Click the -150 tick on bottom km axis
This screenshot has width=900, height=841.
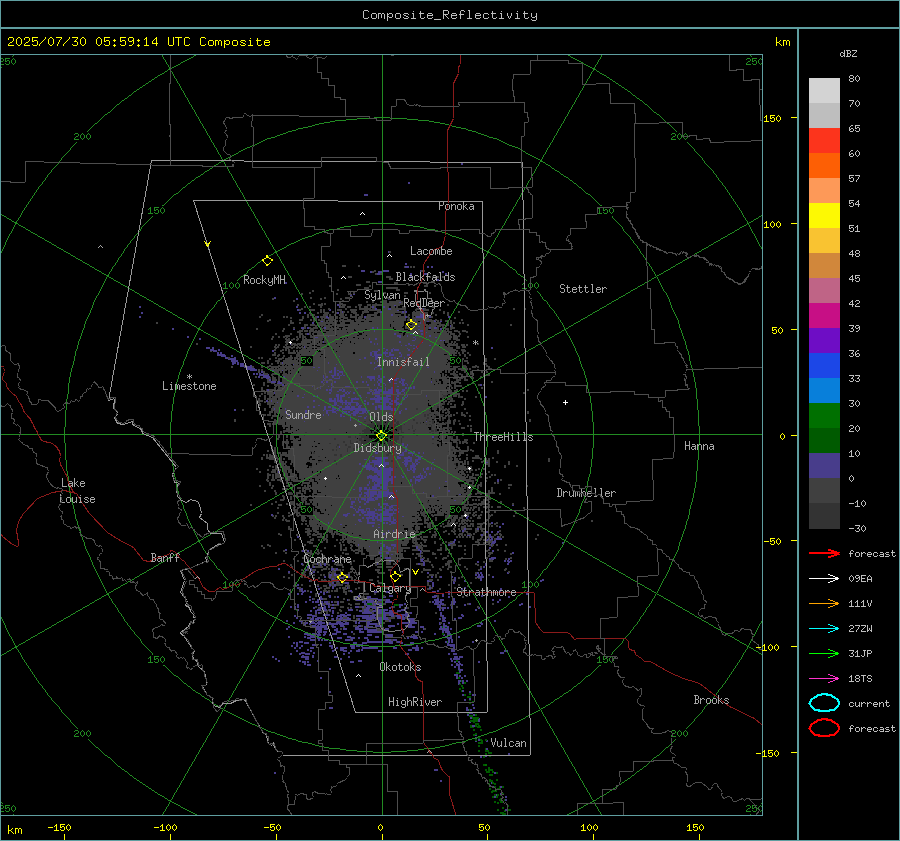59,827
